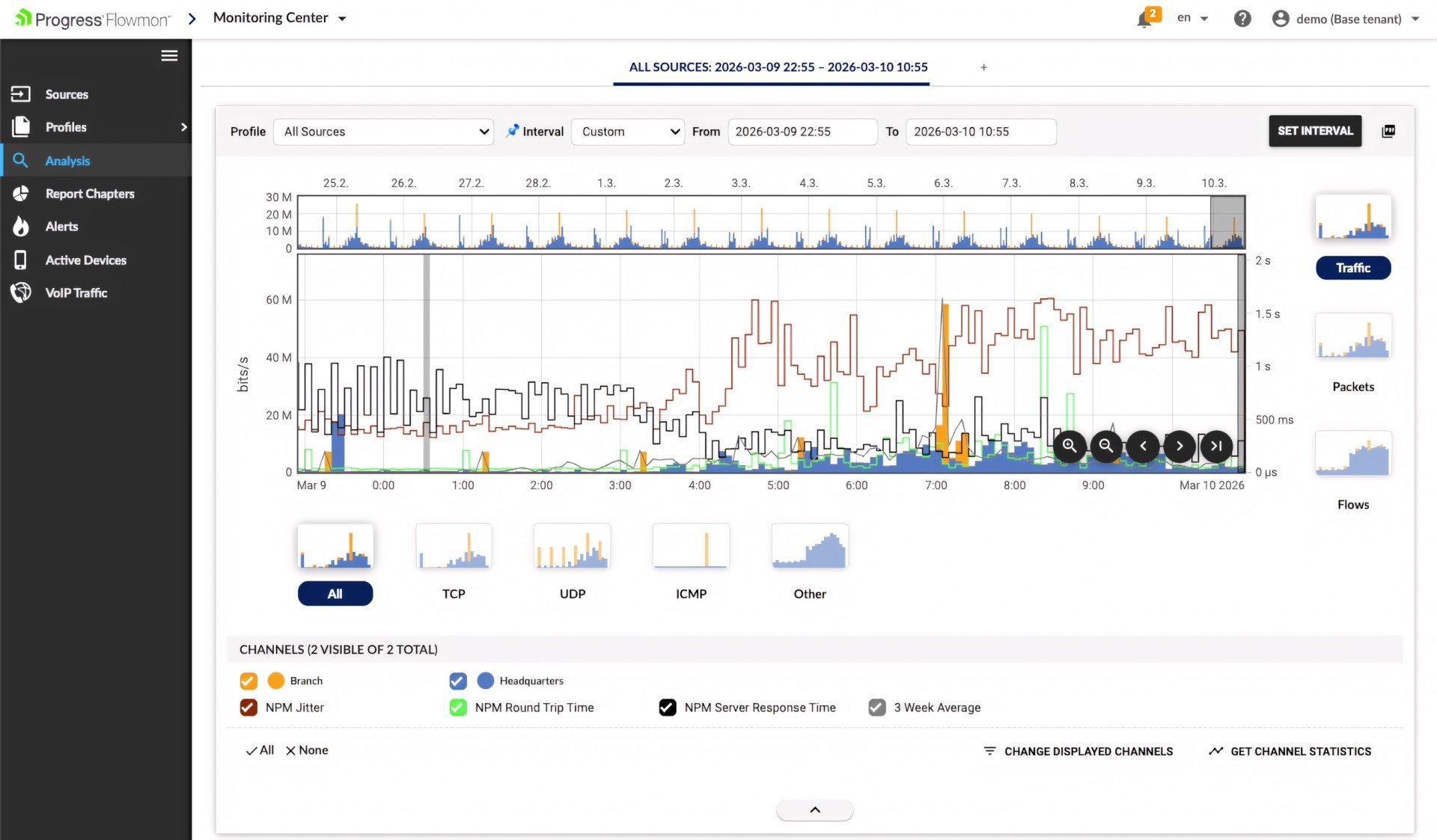Collapse the panel with bottom chevron
Image resolution: width=1437 pixels, height=840 pixels.
click(815, 810)
